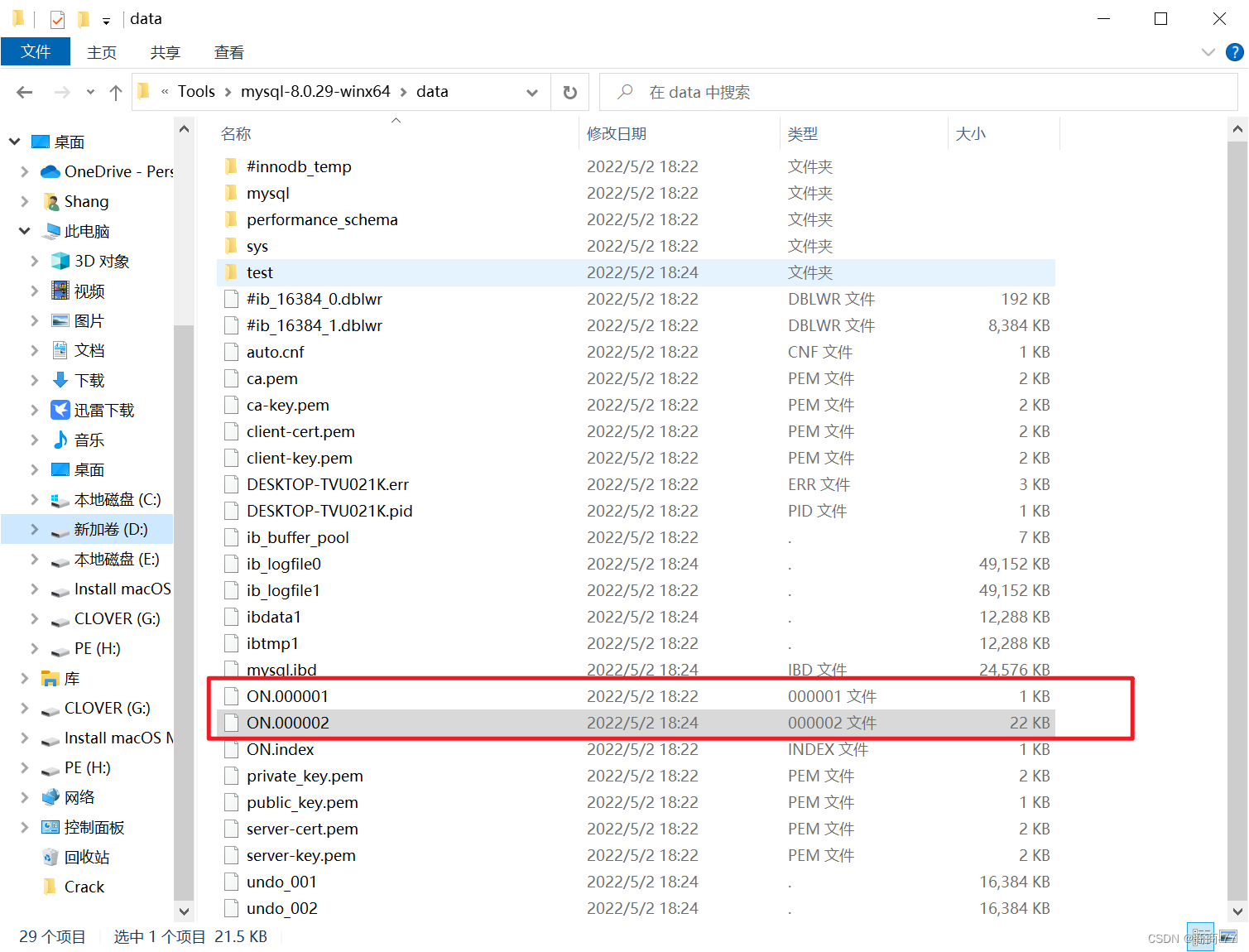The image size is (1249, 952).
Task: Navigate up to the parent folder
Action: pyautogui.click(x=115, y=92)
